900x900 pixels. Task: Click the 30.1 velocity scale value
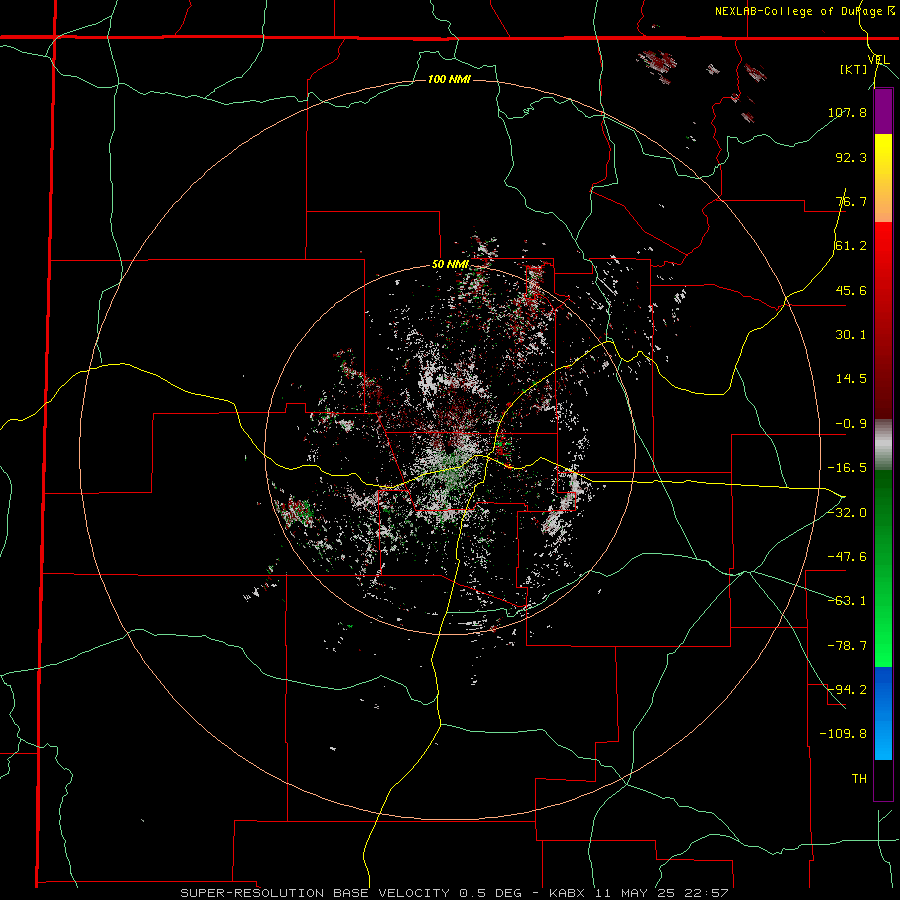click(x=851, y=335)
